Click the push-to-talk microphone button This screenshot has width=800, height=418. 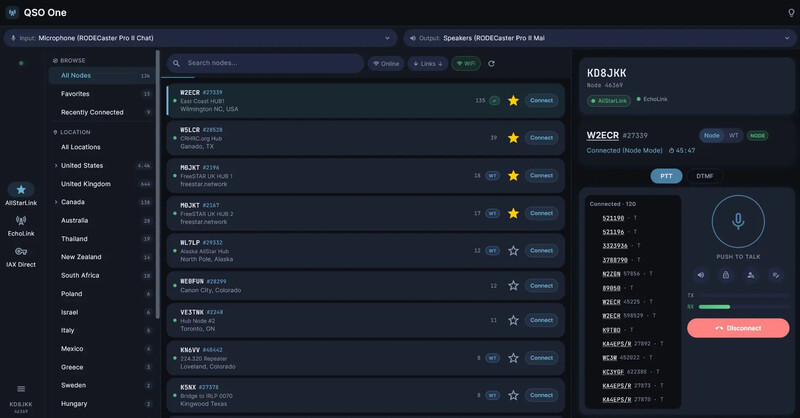pos(738,222)
